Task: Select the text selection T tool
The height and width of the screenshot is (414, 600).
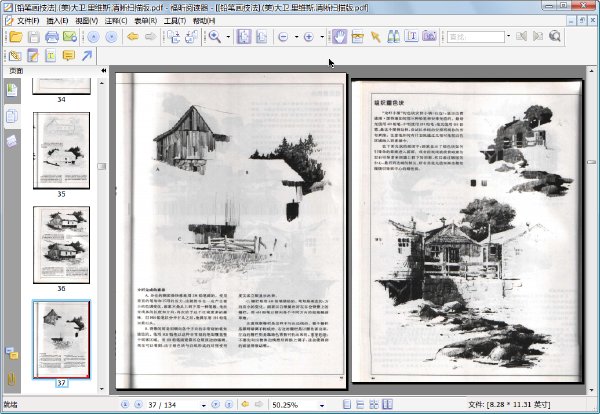Action: pos(411,36)
